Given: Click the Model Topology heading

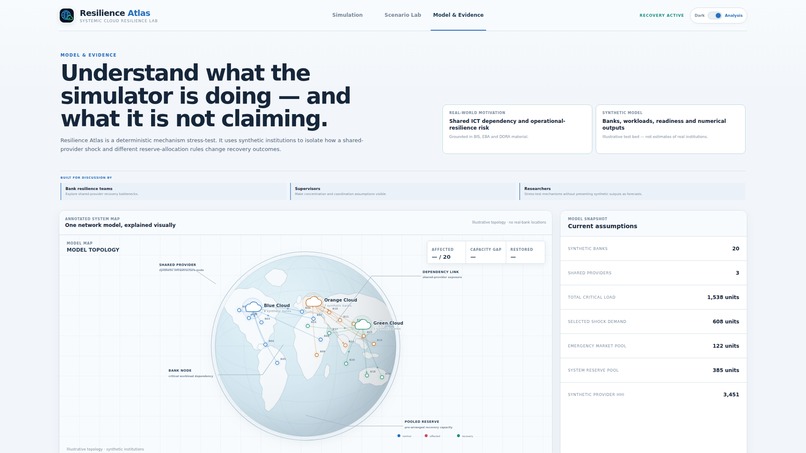Looking at the screenshot, I should click(93, 250).
